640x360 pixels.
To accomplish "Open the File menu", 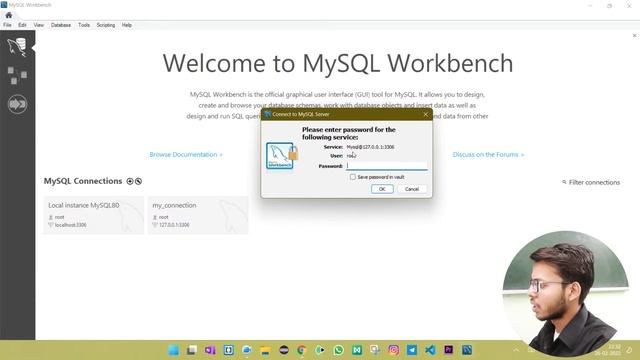I will click(x=7, y=25).
